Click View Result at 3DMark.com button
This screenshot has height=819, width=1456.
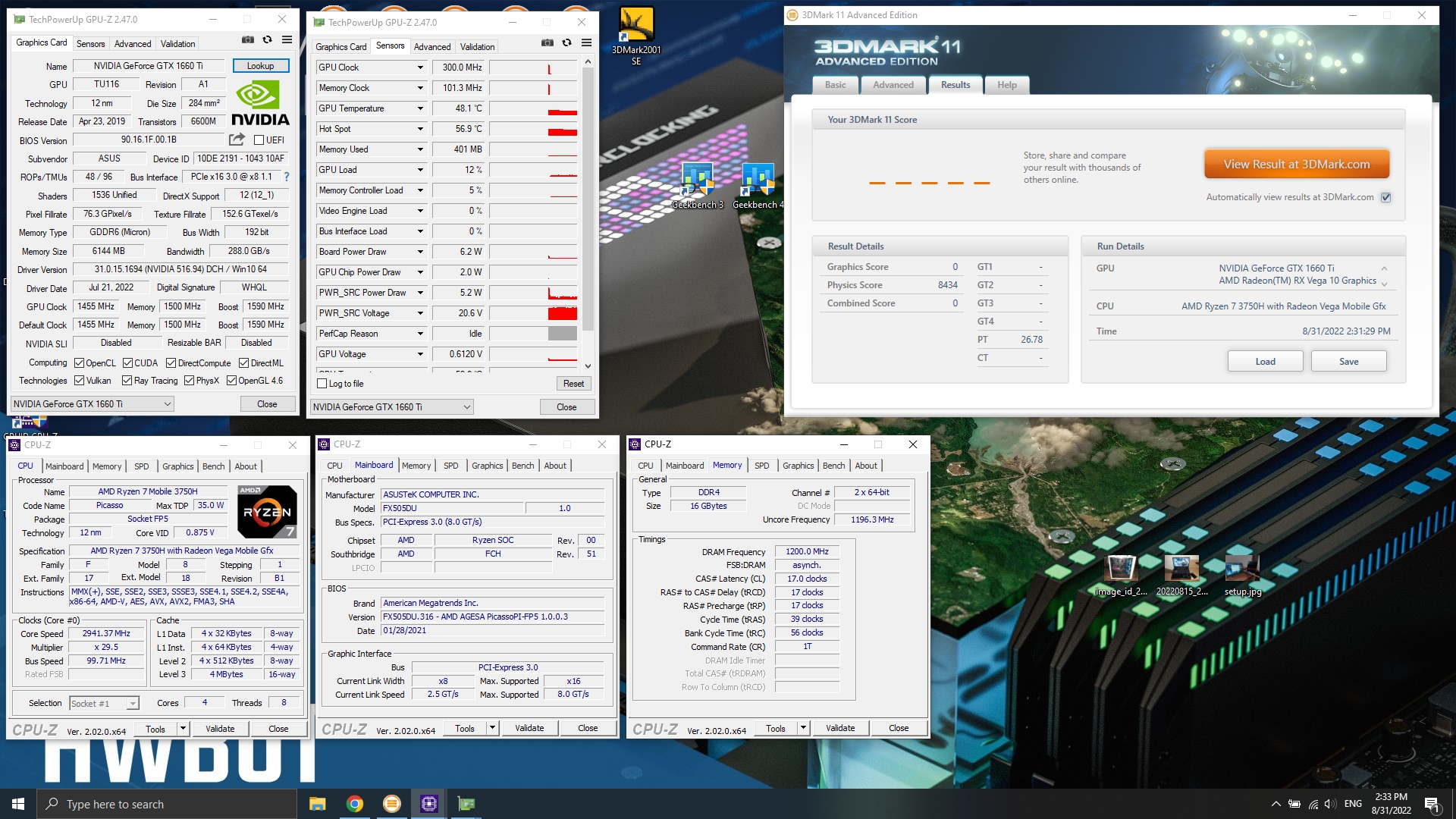click(x=1296, y=164)
